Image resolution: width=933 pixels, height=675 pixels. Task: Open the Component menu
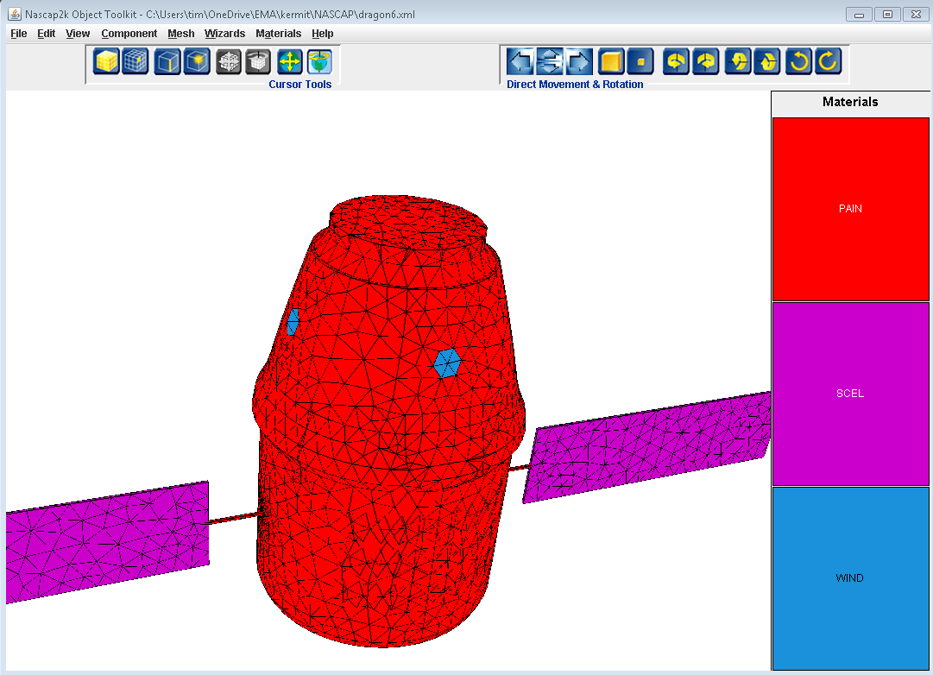pyautogui.click(x=129, y=34)
